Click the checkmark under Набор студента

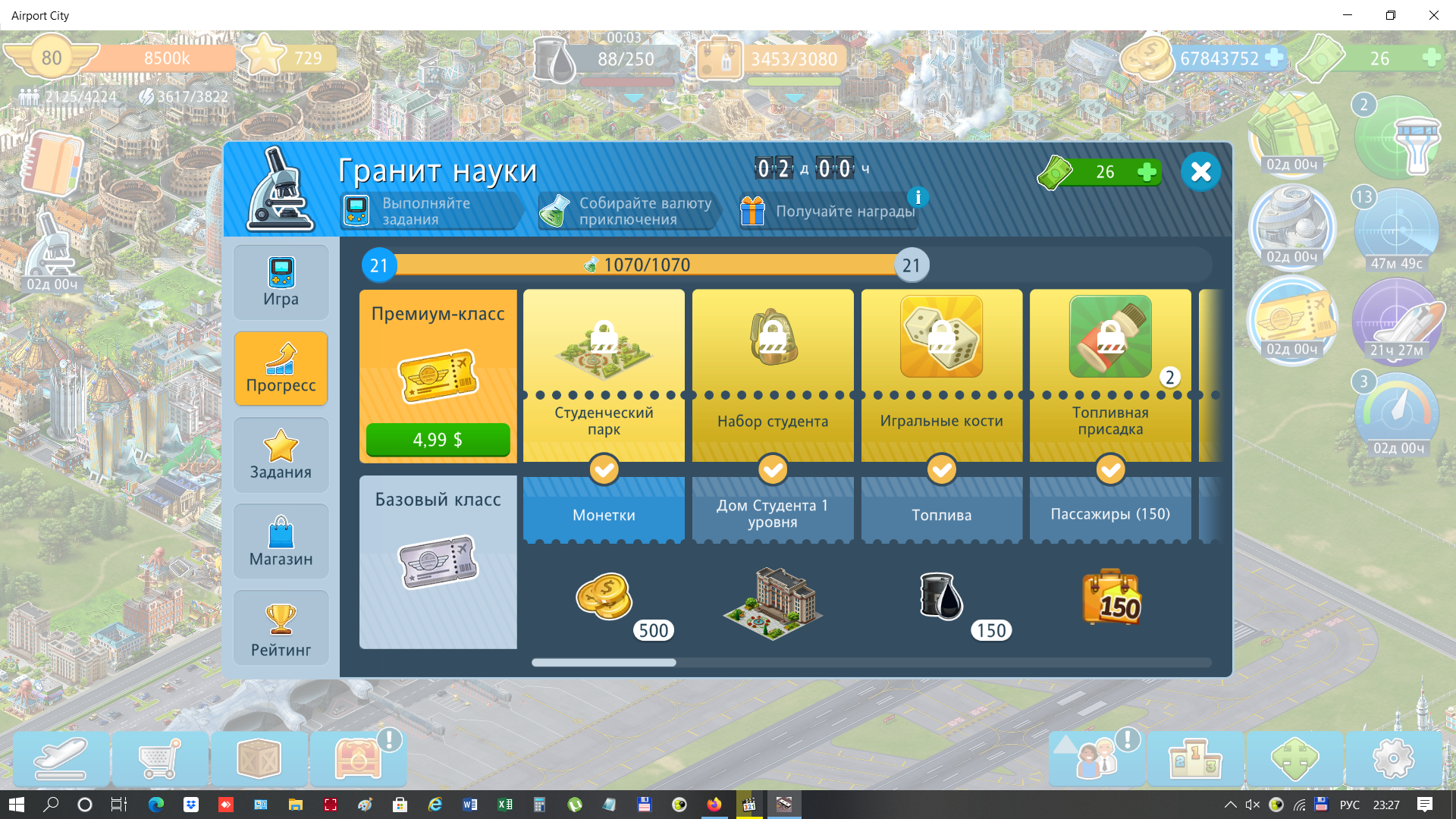pyautogui.click(x=773, y=469)
